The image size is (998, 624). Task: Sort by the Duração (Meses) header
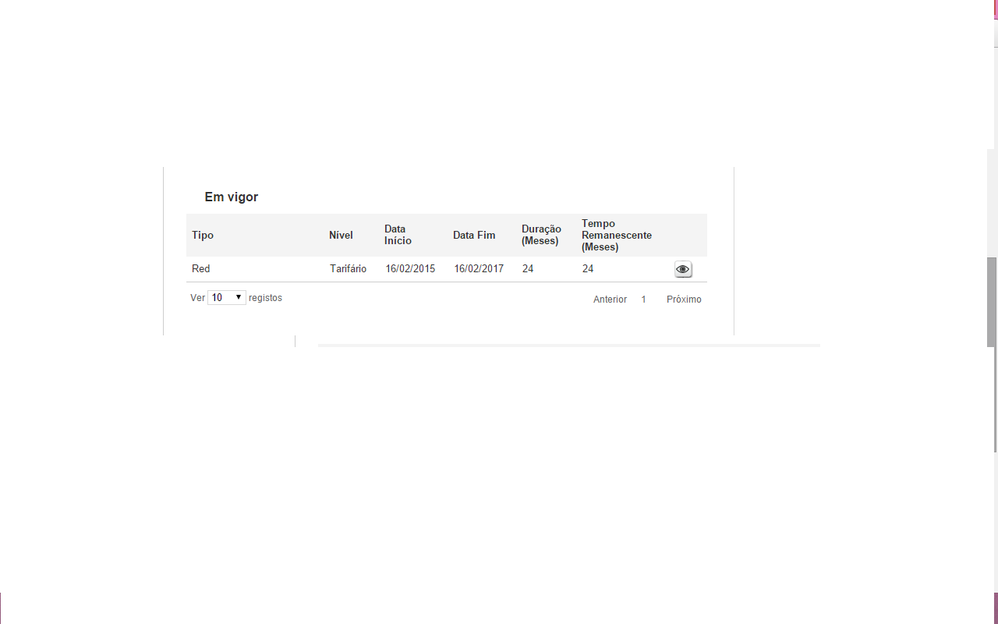click(541, 235)
